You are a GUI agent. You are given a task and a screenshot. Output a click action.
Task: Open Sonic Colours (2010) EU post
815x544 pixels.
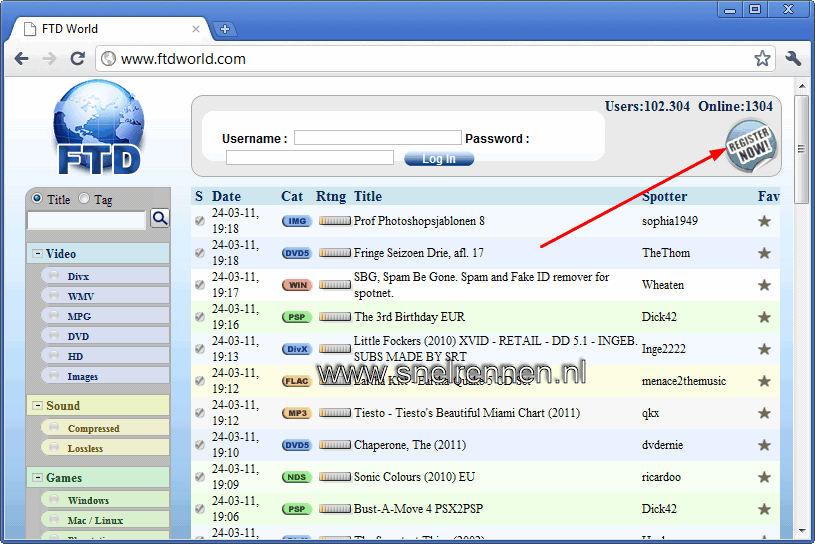pyautogui.click(x=414, y=477)
